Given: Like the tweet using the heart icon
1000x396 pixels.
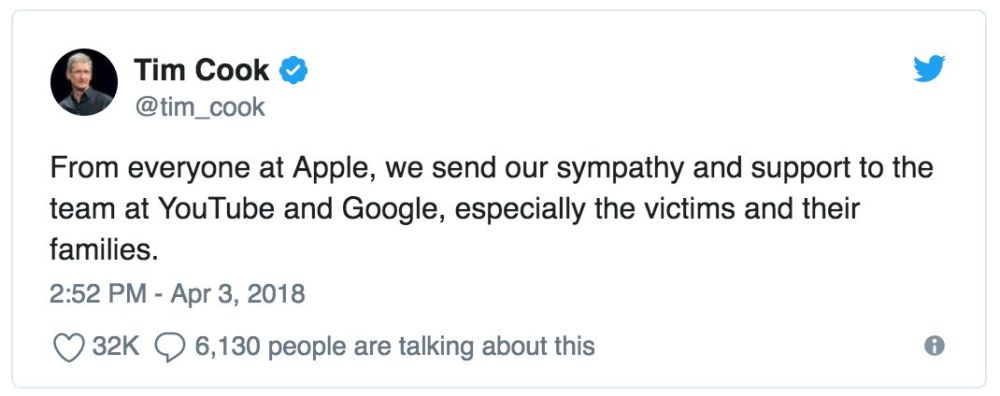Looking at the screenshot, I should click(68, 348).
